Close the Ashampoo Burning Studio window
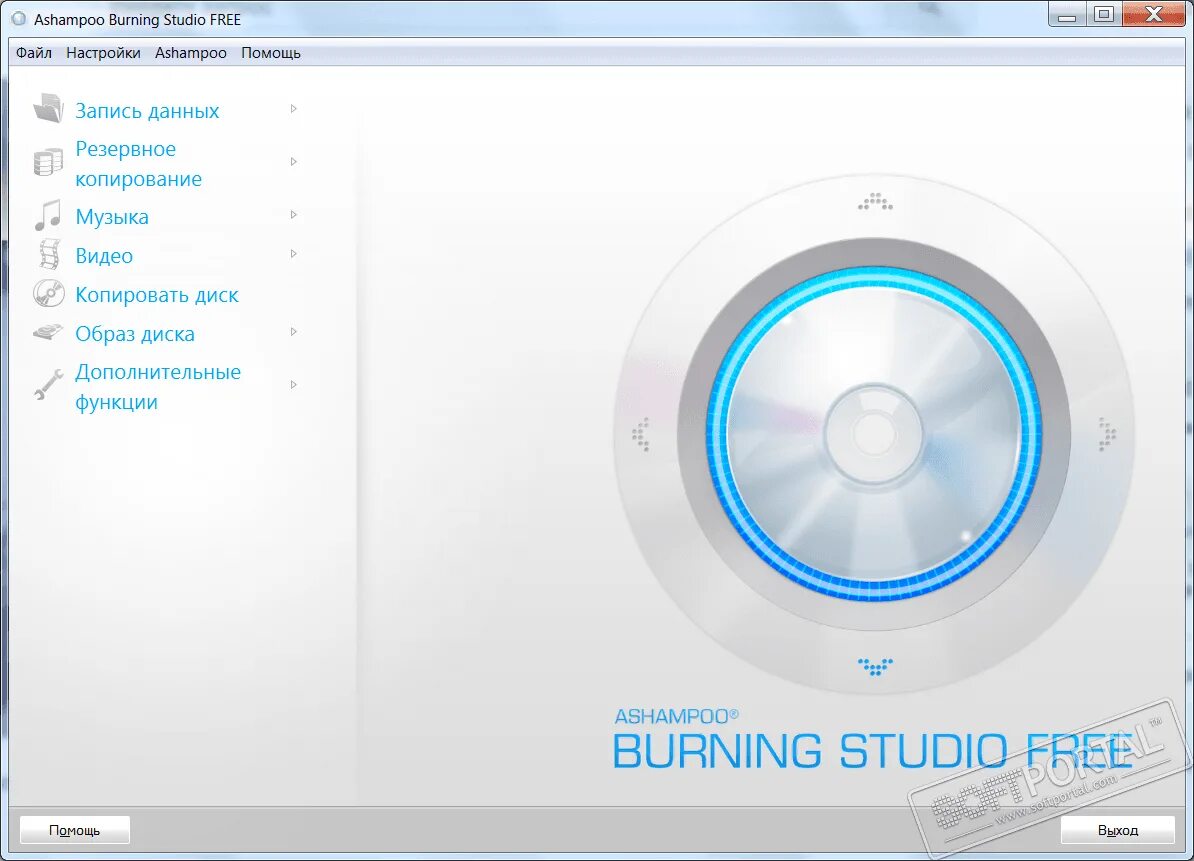Screen dimensions: 1194x861 click(x=1154, y=14)
